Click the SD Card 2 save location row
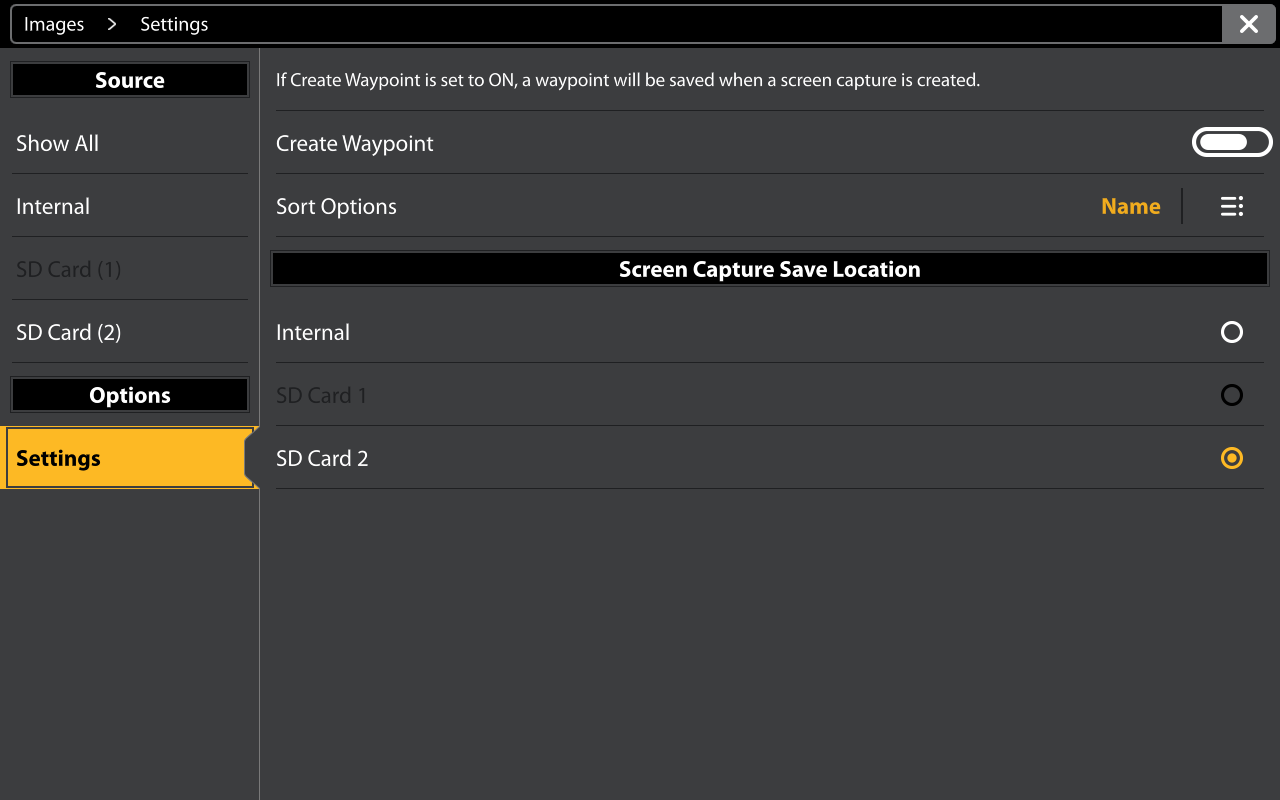Image resolution: width=1280 pixels, height=800 pixels. click(770, 458)
